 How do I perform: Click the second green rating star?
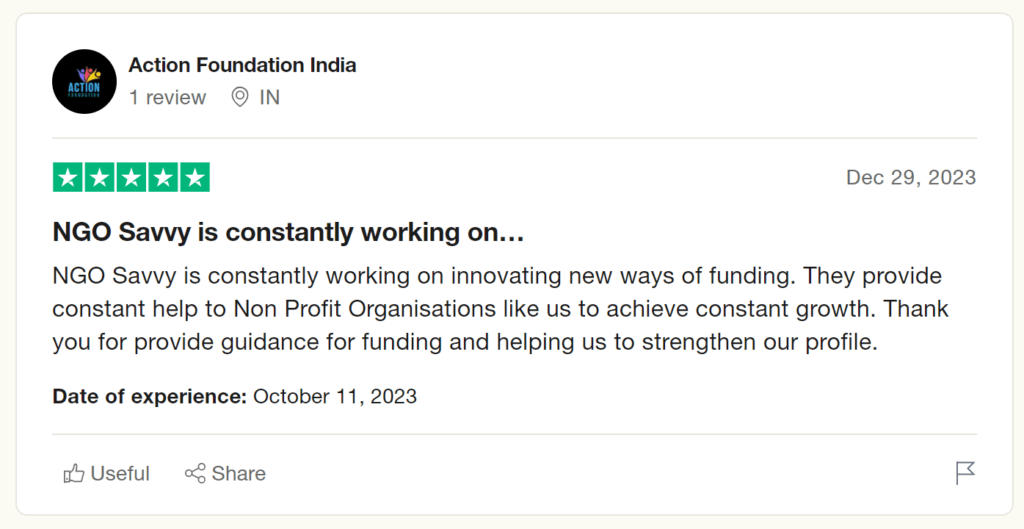click(x=100, y=177)
